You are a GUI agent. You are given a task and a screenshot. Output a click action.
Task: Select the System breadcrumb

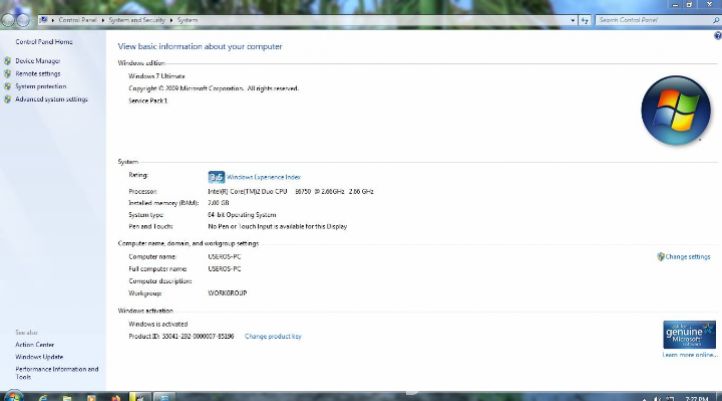[187, 20]
